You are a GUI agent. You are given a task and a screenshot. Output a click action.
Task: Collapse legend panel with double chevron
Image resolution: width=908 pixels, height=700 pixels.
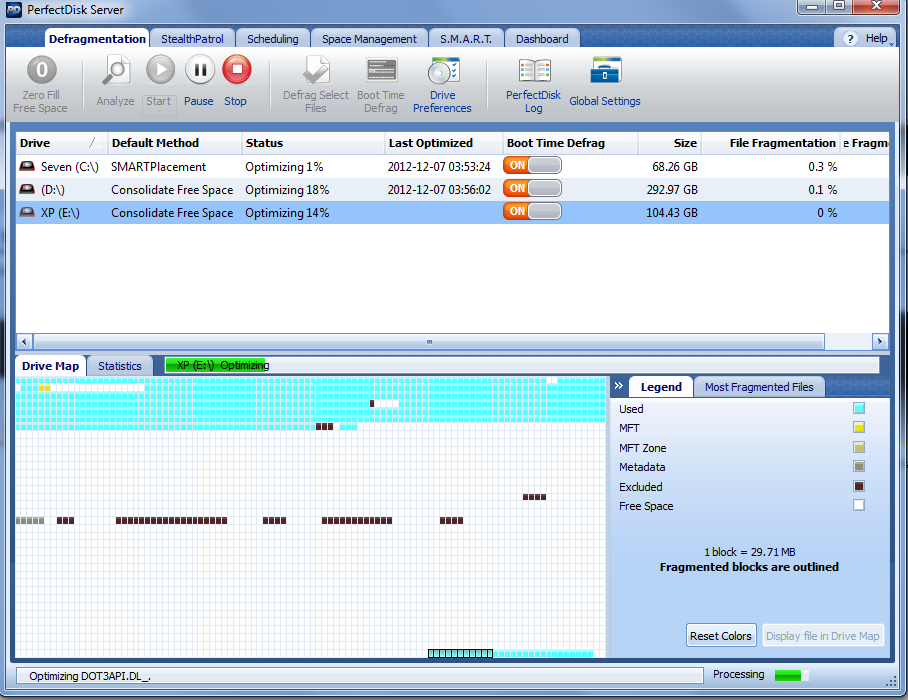click(619, 386)
